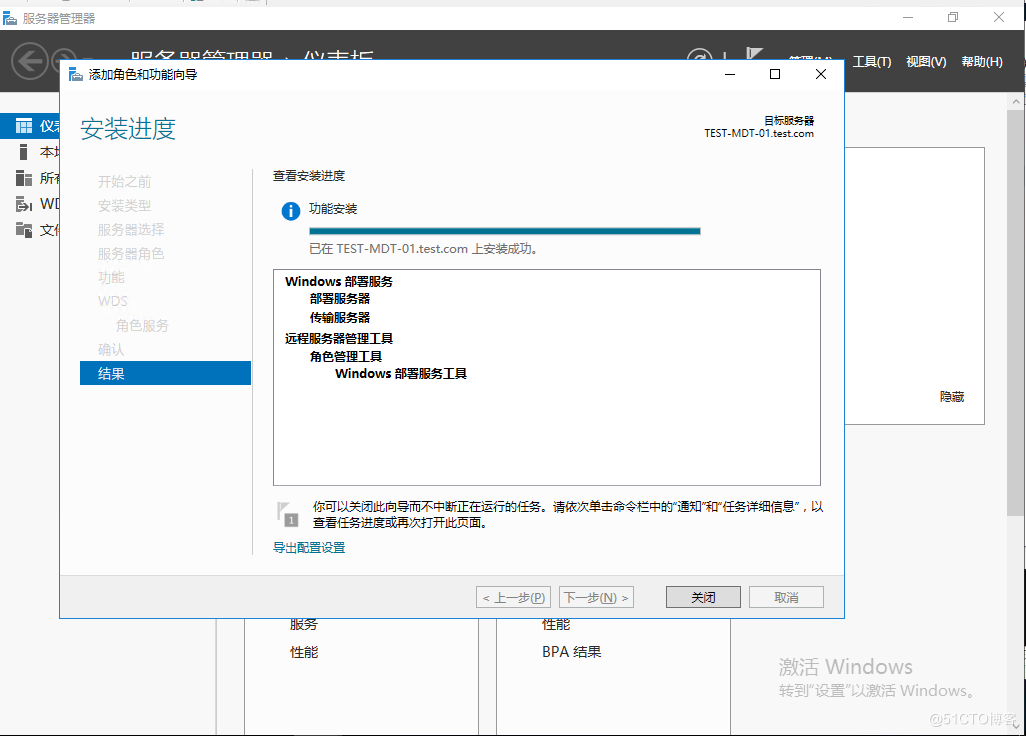Image resolution: width=1026 pixels, height=736 pixels.
Task: Click the 上一步(P) button
Action: pos(514,597)
